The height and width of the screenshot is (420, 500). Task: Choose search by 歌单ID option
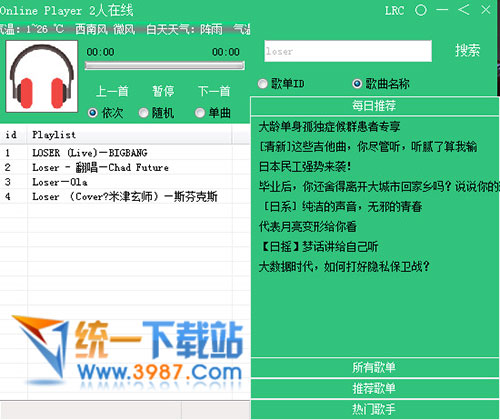coord(281,84)
